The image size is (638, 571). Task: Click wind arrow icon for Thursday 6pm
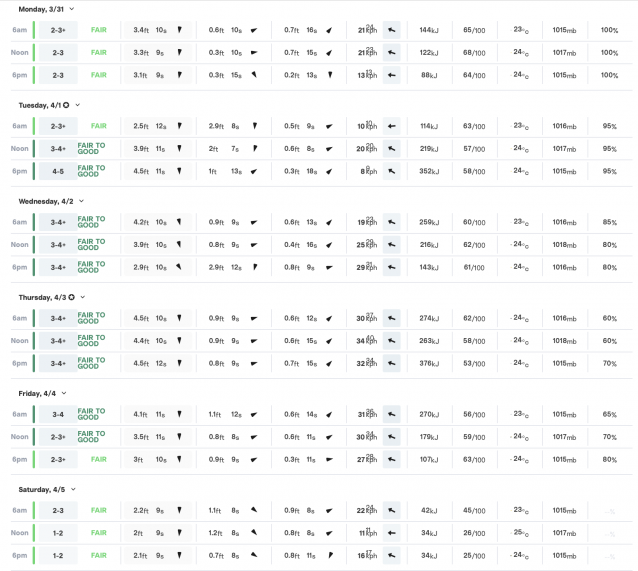[392, 363]
